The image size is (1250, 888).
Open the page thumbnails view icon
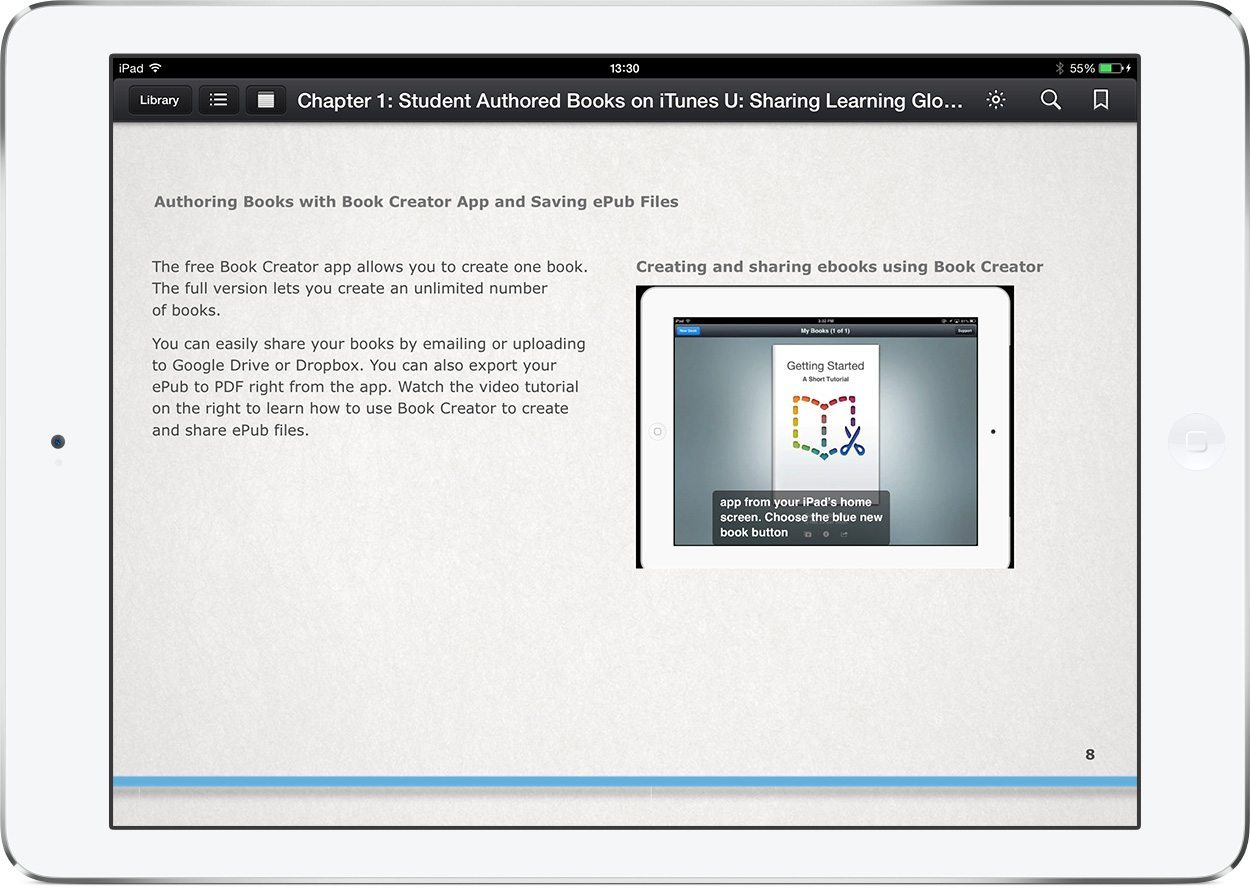pos(266,100)
